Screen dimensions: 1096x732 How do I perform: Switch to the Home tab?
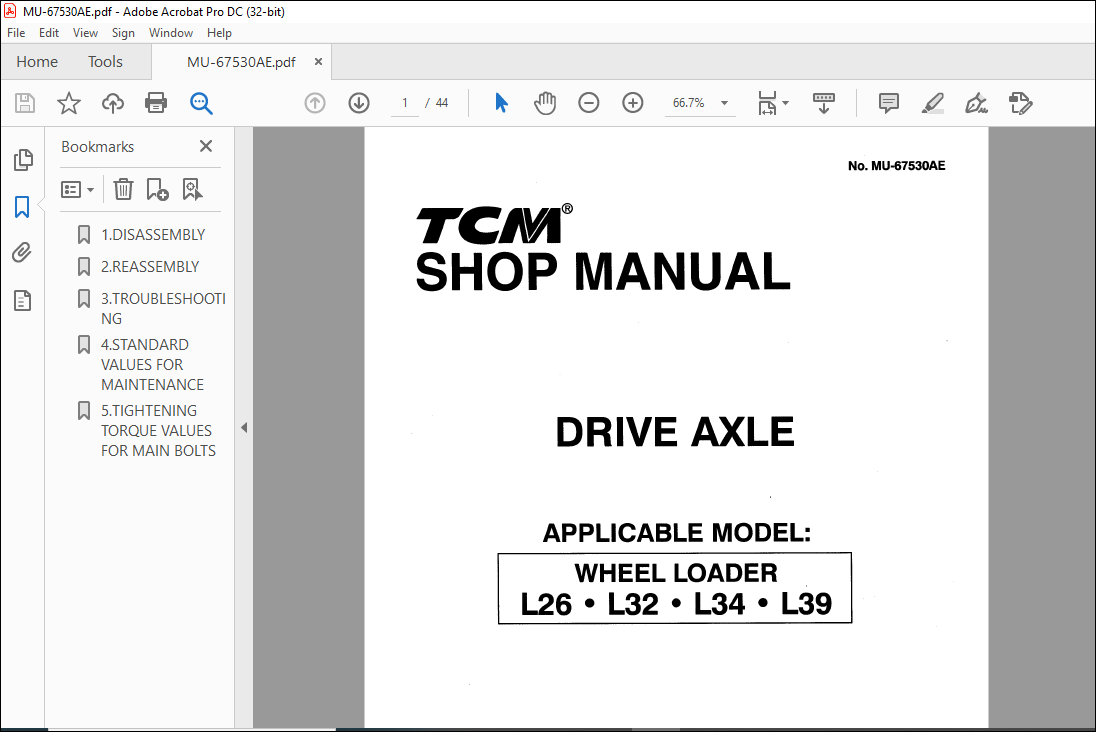coord(37,62)
